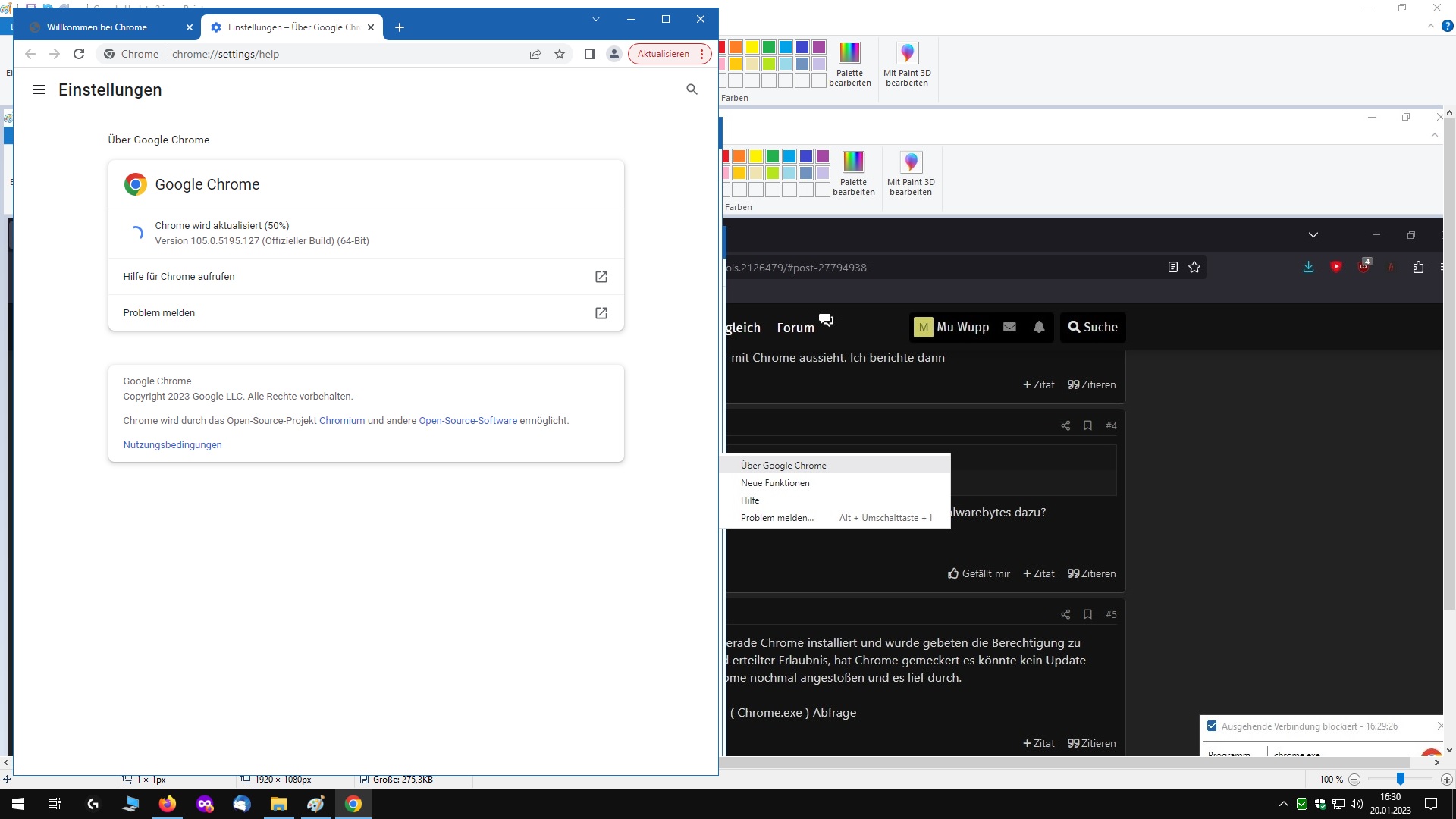Screen dimensions: 1456x819
Task: Click the search settings magnifier icon
Action: click(692, 89)
